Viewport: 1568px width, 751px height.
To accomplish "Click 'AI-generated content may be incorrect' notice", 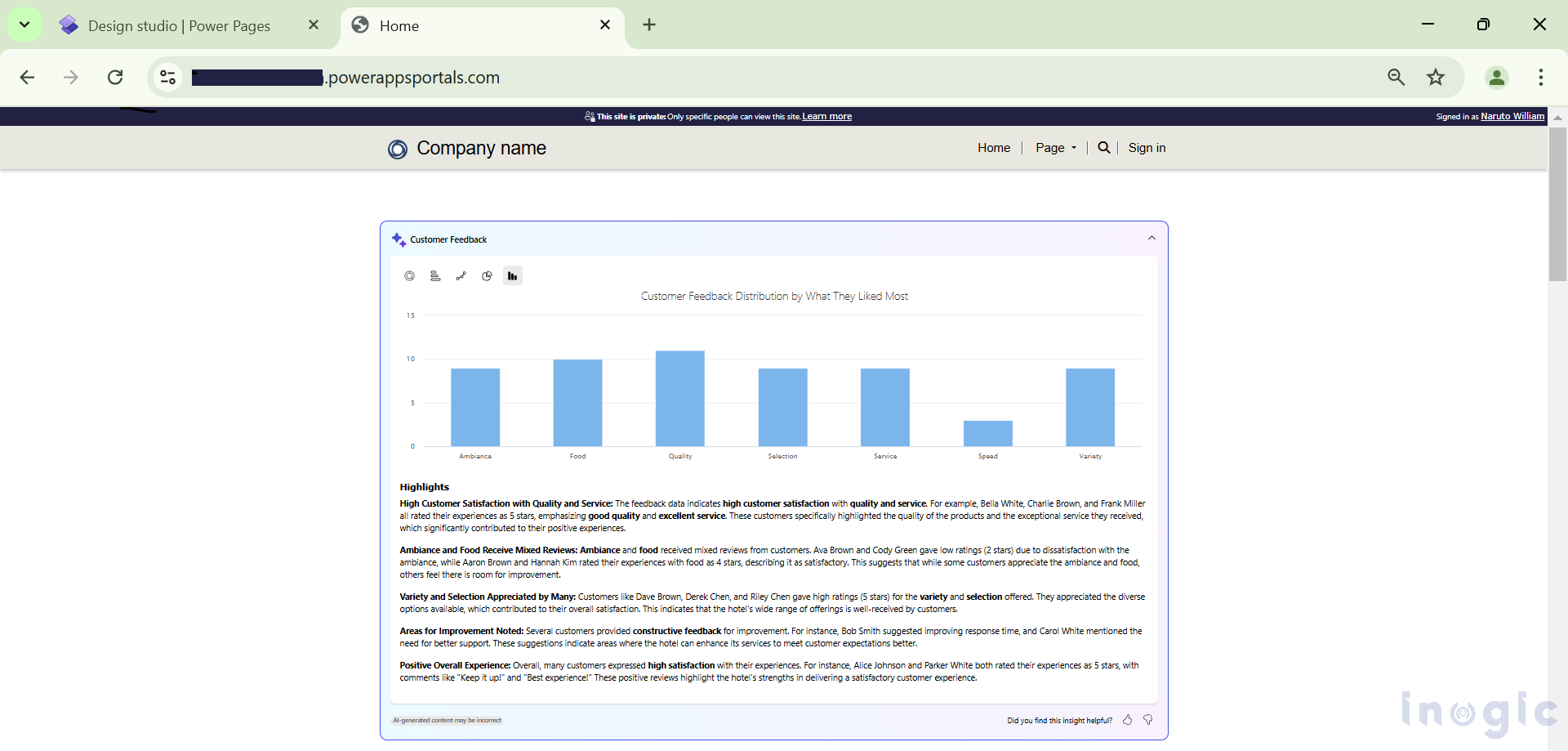I will pyautogui.click(x=447, y=720).
